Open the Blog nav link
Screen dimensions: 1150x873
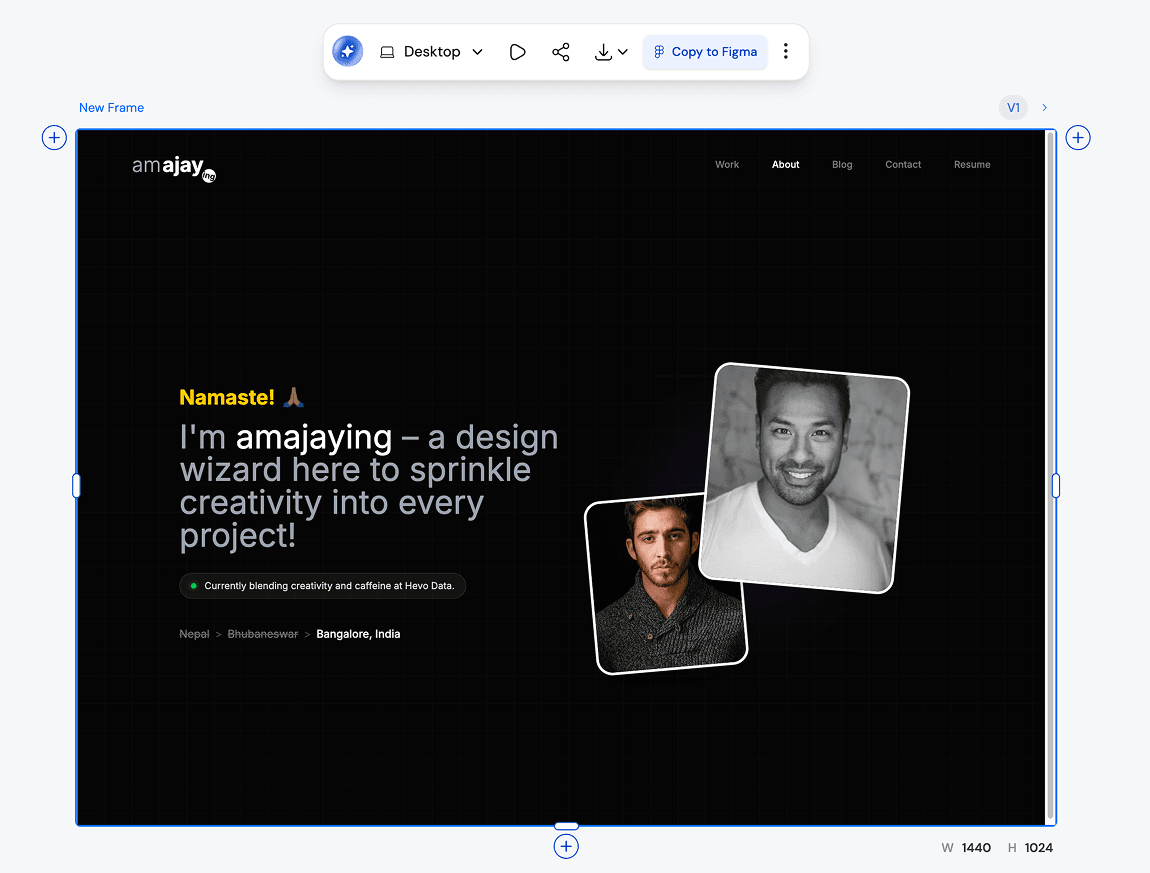point(842,165)
